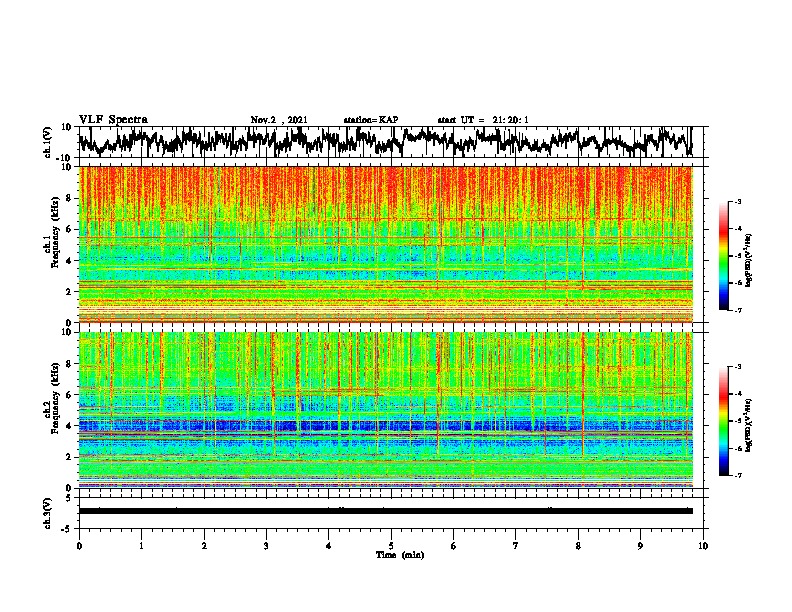Click the "ch.3(V)" axis label
The width and height of the screenshot is (792, 612).
[48, 513]
